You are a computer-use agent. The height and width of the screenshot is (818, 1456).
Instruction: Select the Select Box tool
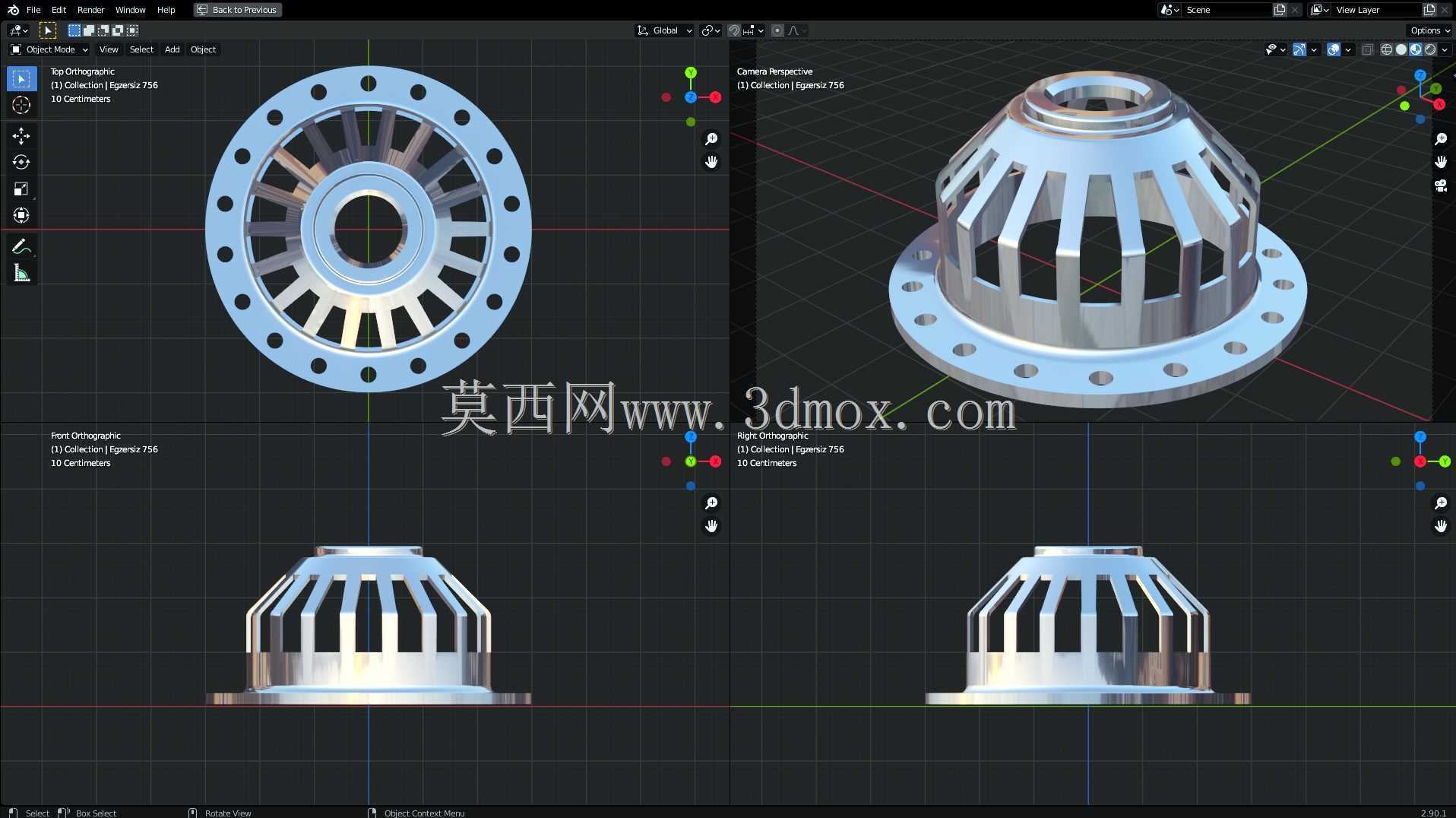click(x=21, y=79)
